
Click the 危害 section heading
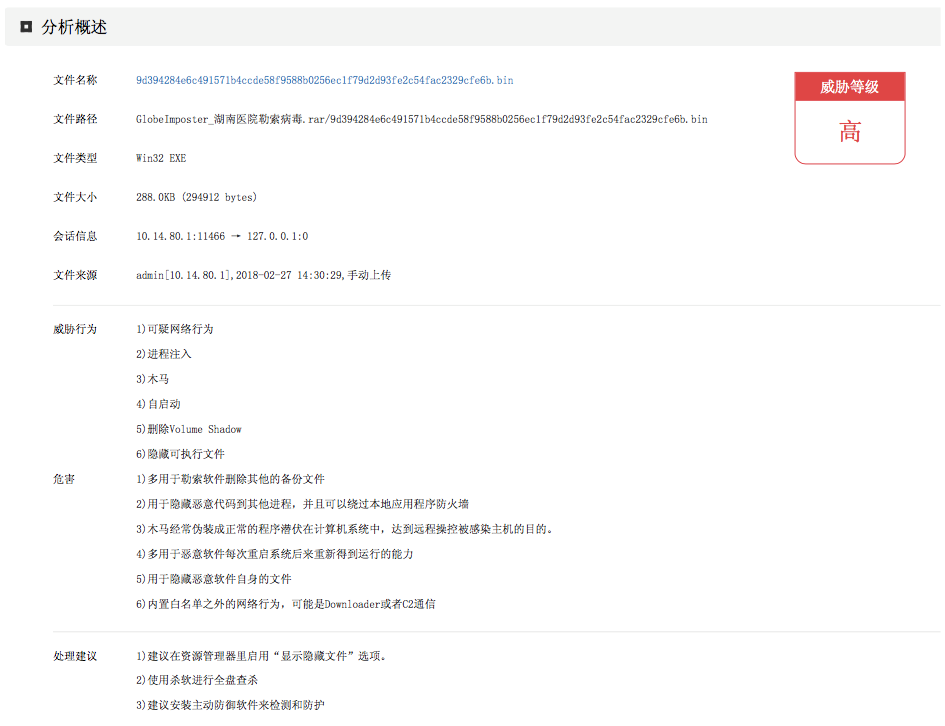62,478
